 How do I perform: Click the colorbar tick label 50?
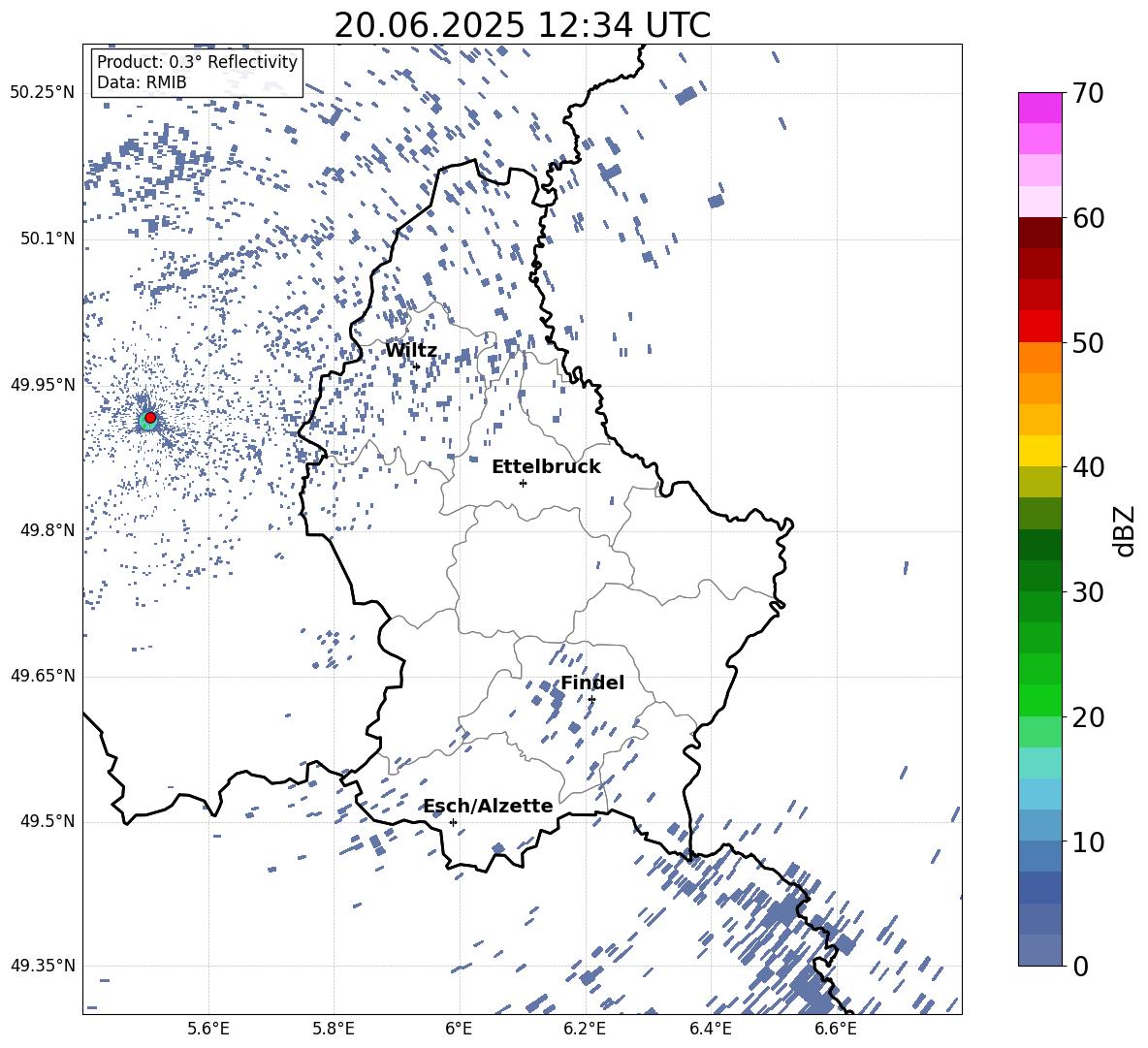point(1088,342)
